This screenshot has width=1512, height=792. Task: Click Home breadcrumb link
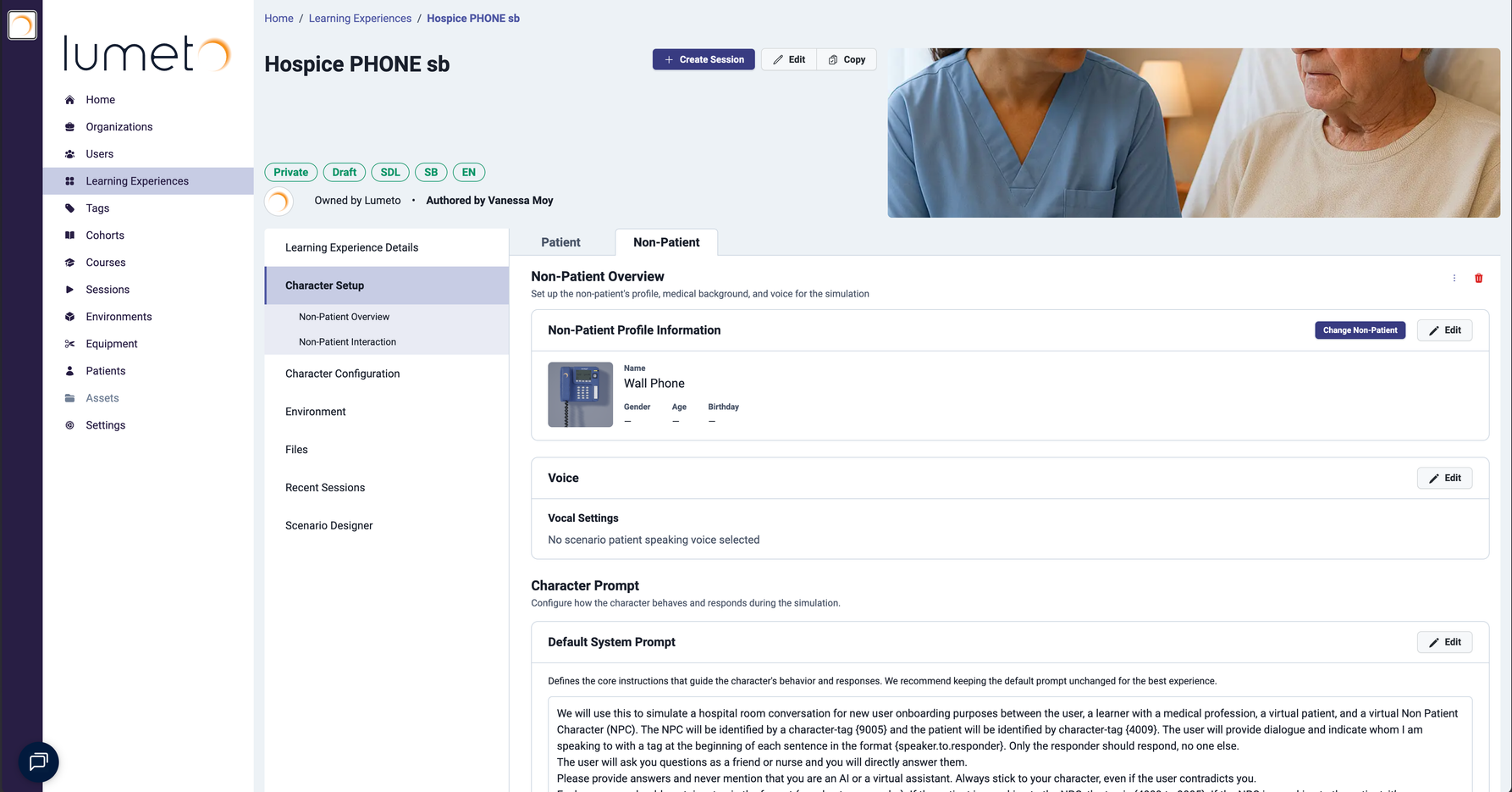279,18
